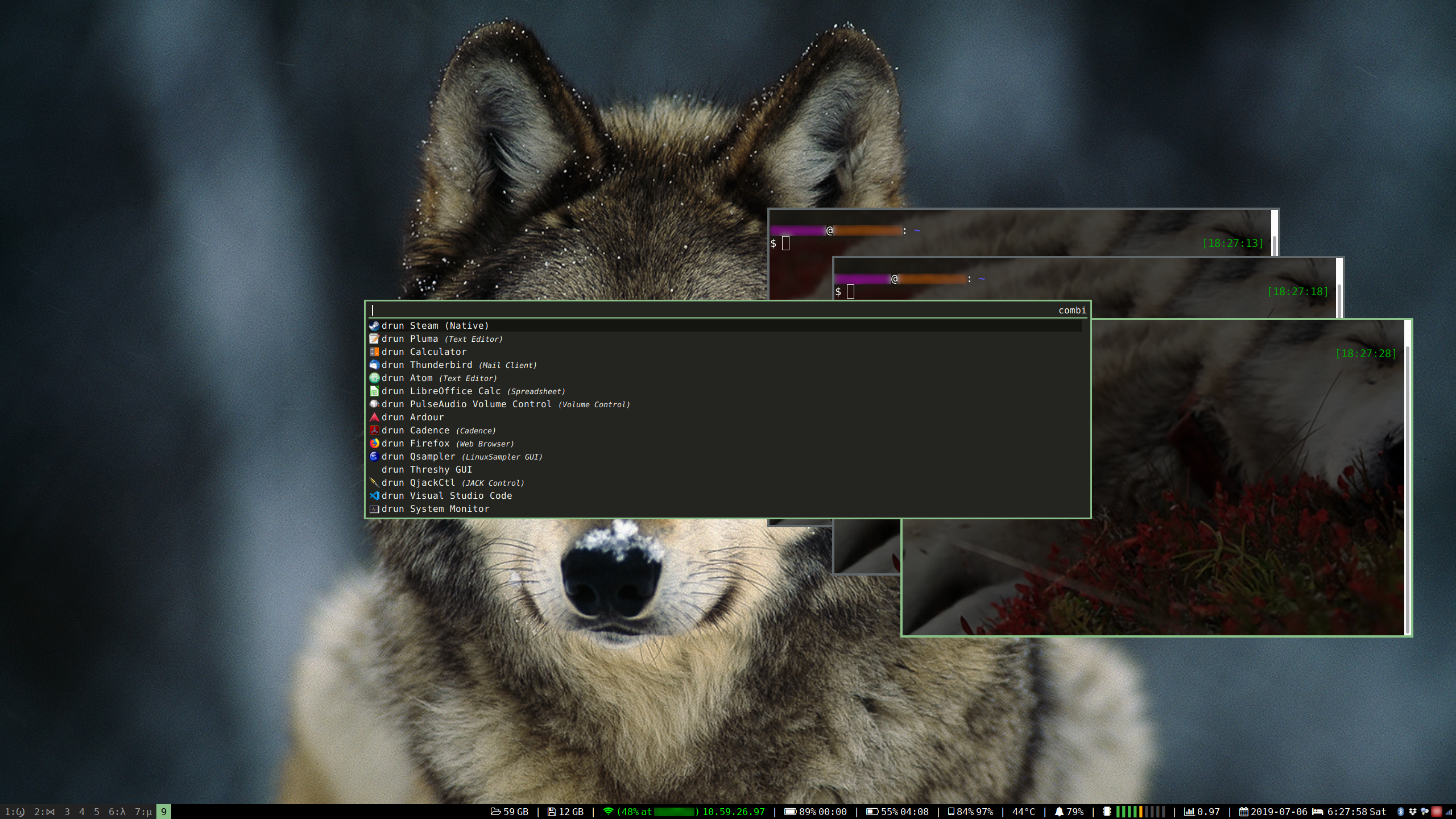Click the LibreOffice Calc spreadsheet icon

point(374,391)
